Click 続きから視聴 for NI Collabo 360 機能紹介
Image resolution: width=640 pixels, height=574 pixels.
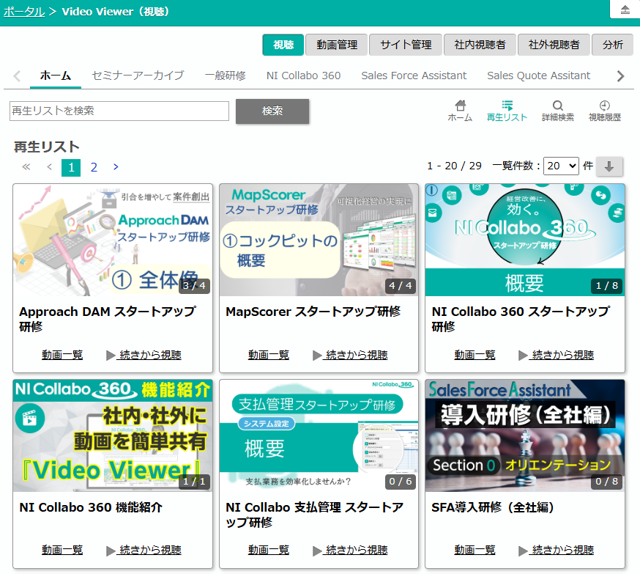point(144,550)
